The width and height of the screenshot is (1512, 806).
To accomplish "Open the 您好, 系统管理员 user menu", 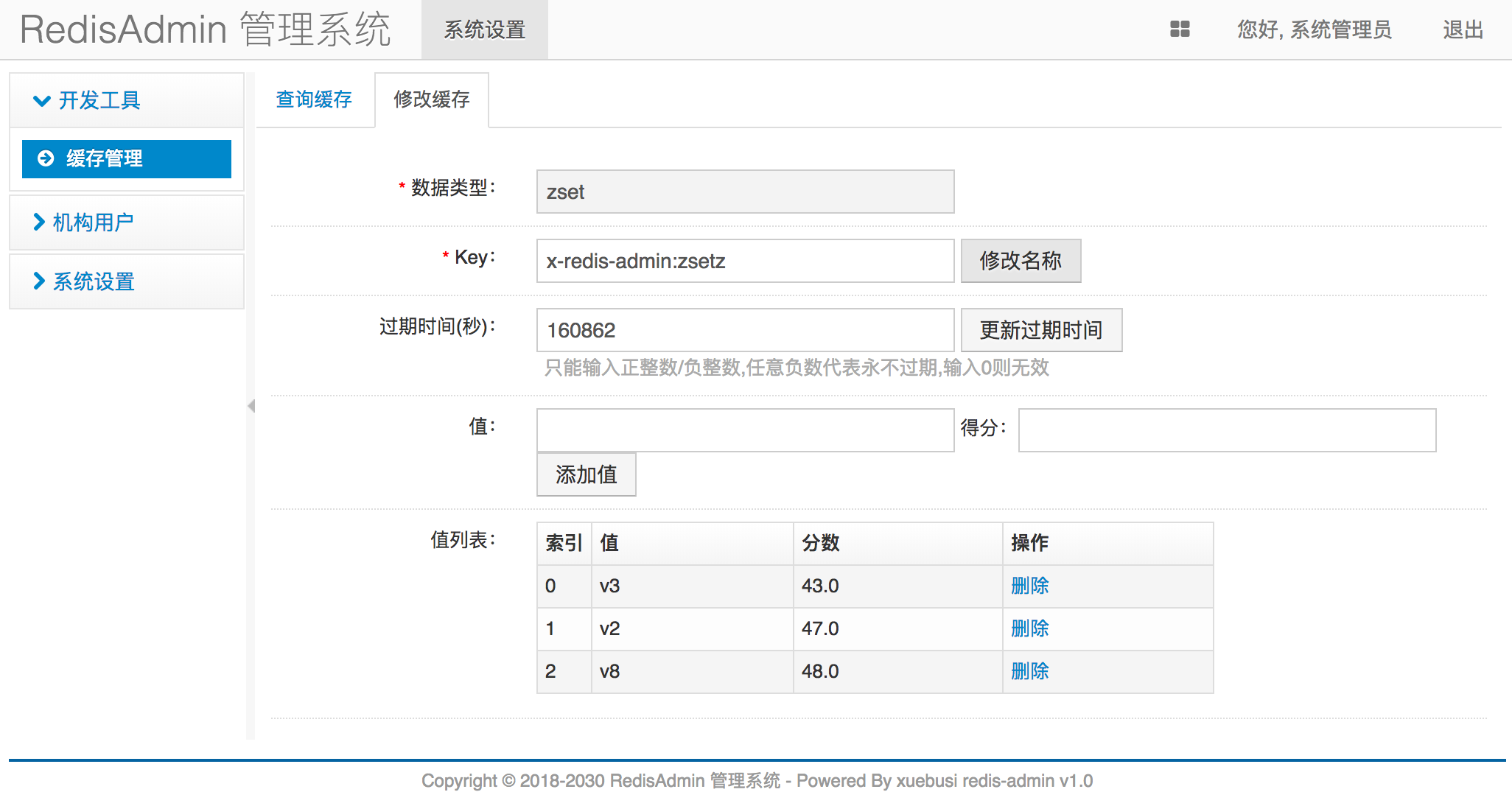I will (x=1314, y=30).
